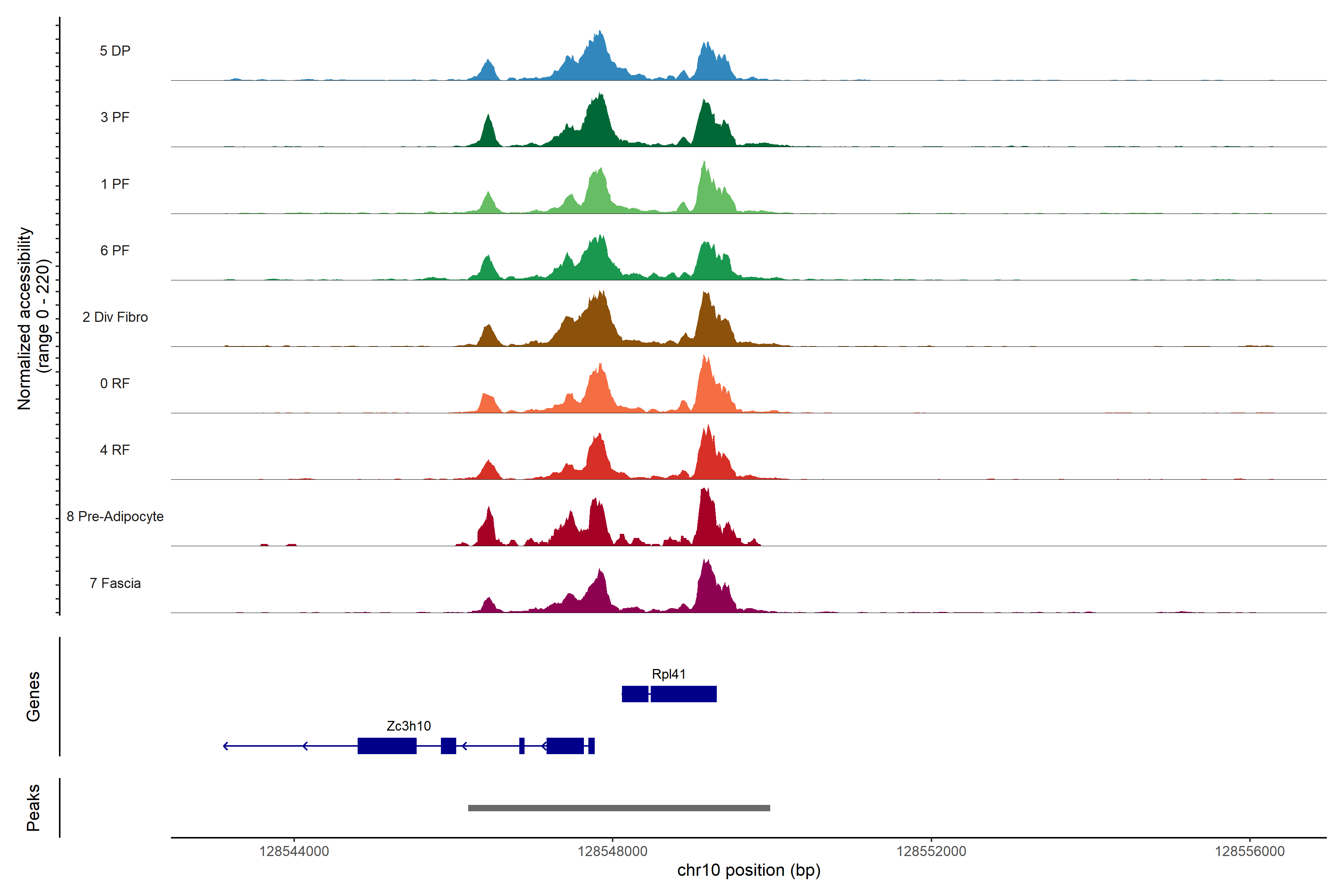
Task: Click the chr10 position axis title
Action: tap(749, 870)
